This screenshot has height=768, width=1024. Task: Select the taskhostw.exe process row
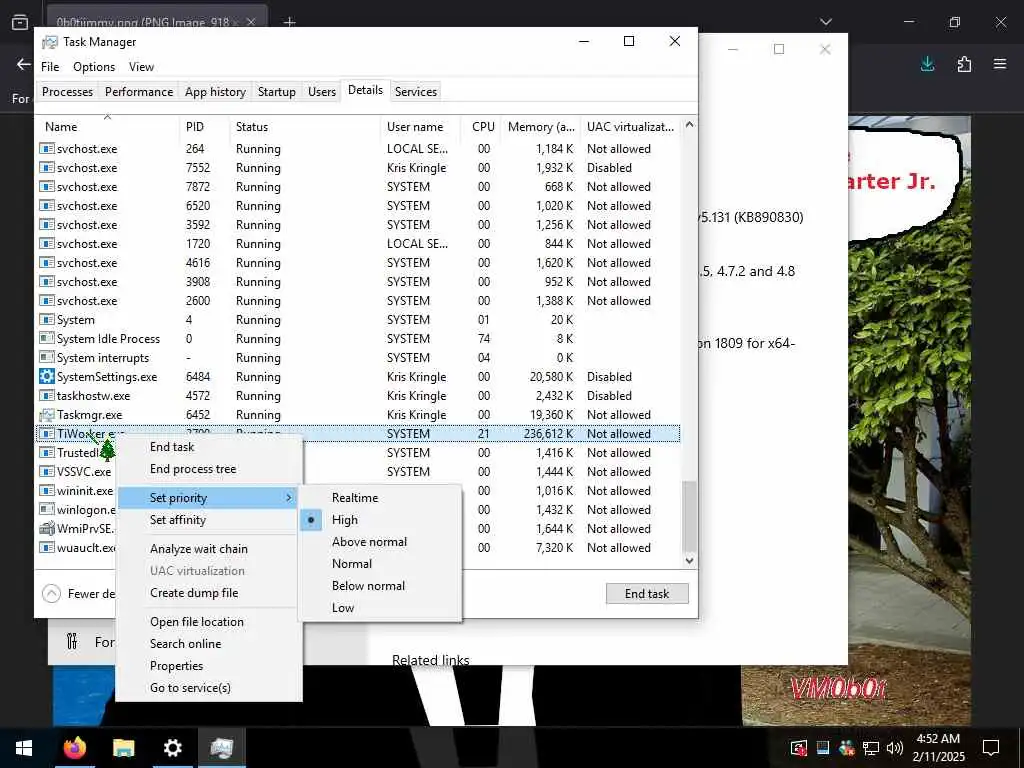point(359,396)
